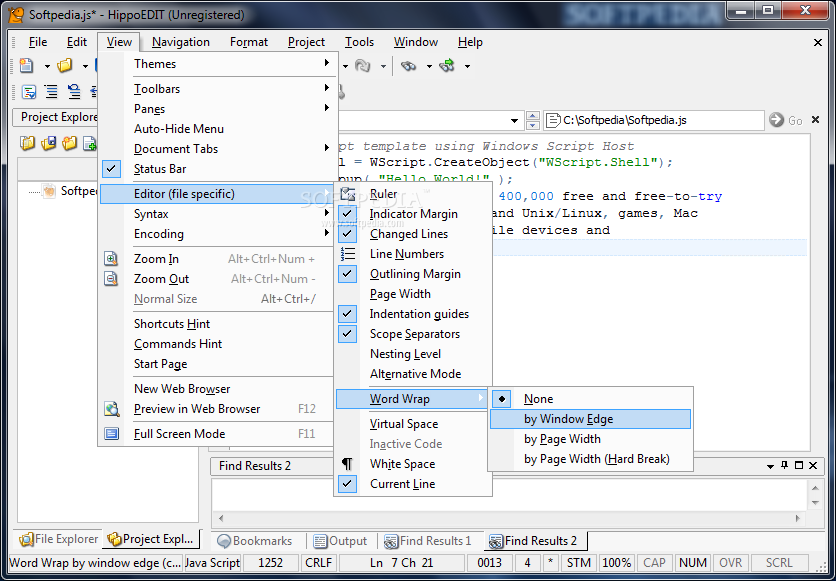
Task: Click the file path field C:\Softpedia\Softpedia.js
Action: point(654,120)
